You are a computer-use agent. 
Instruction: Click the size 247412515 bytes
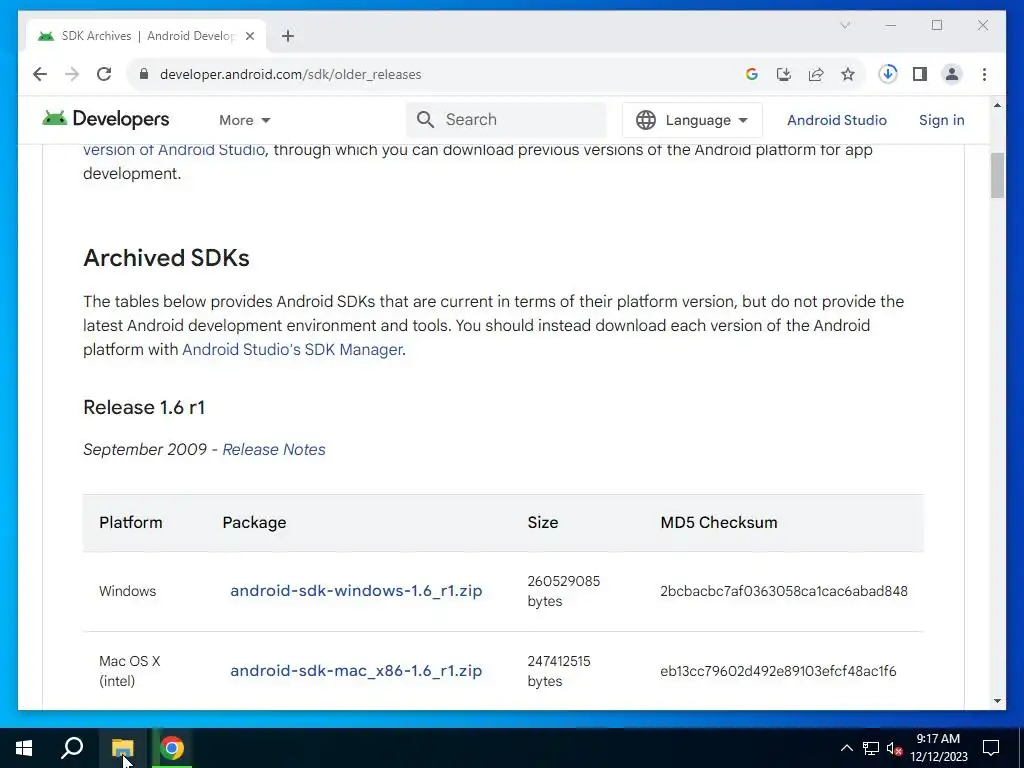[559, 671]
